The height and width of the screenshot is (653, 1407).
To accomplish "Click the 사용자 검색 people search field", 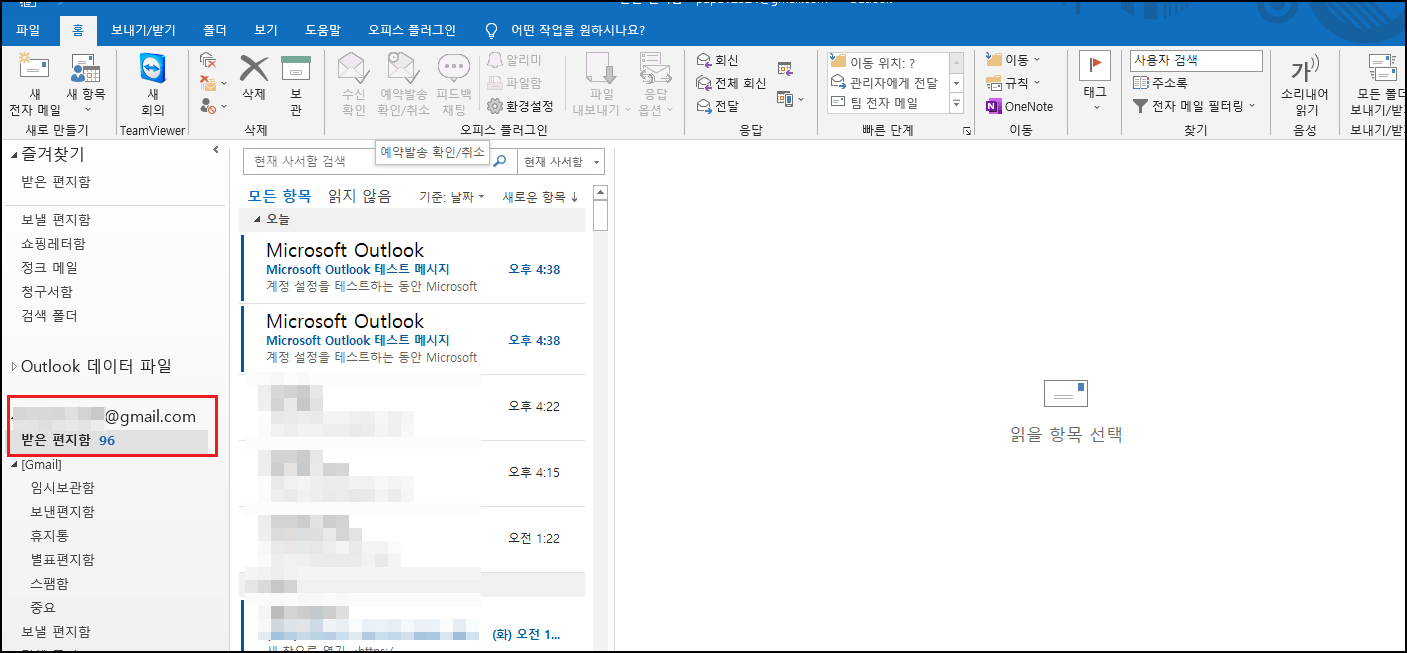I will pyautogui.click(x=1196, y=61).
